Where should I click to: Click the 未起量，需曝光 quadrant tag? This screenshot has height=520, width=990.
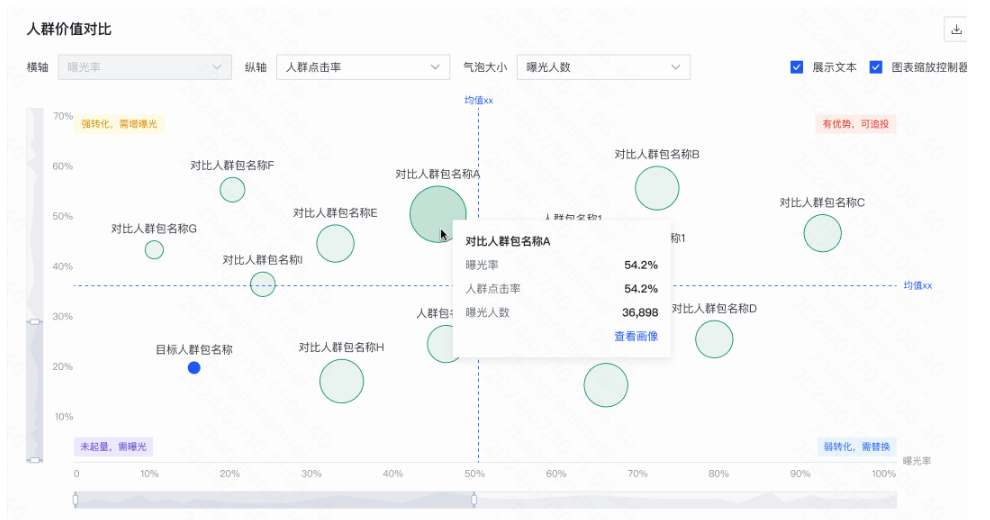[x=113, y=447]
